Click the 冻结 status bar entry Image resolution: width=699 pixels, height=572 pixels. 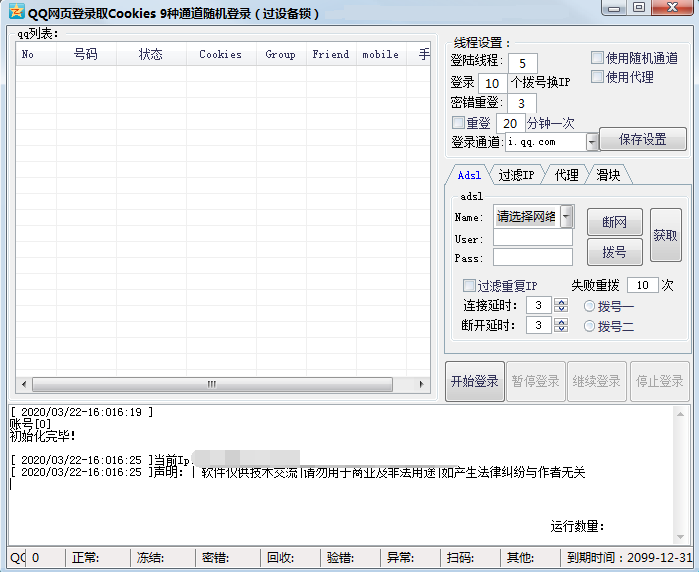pos(151,558)
